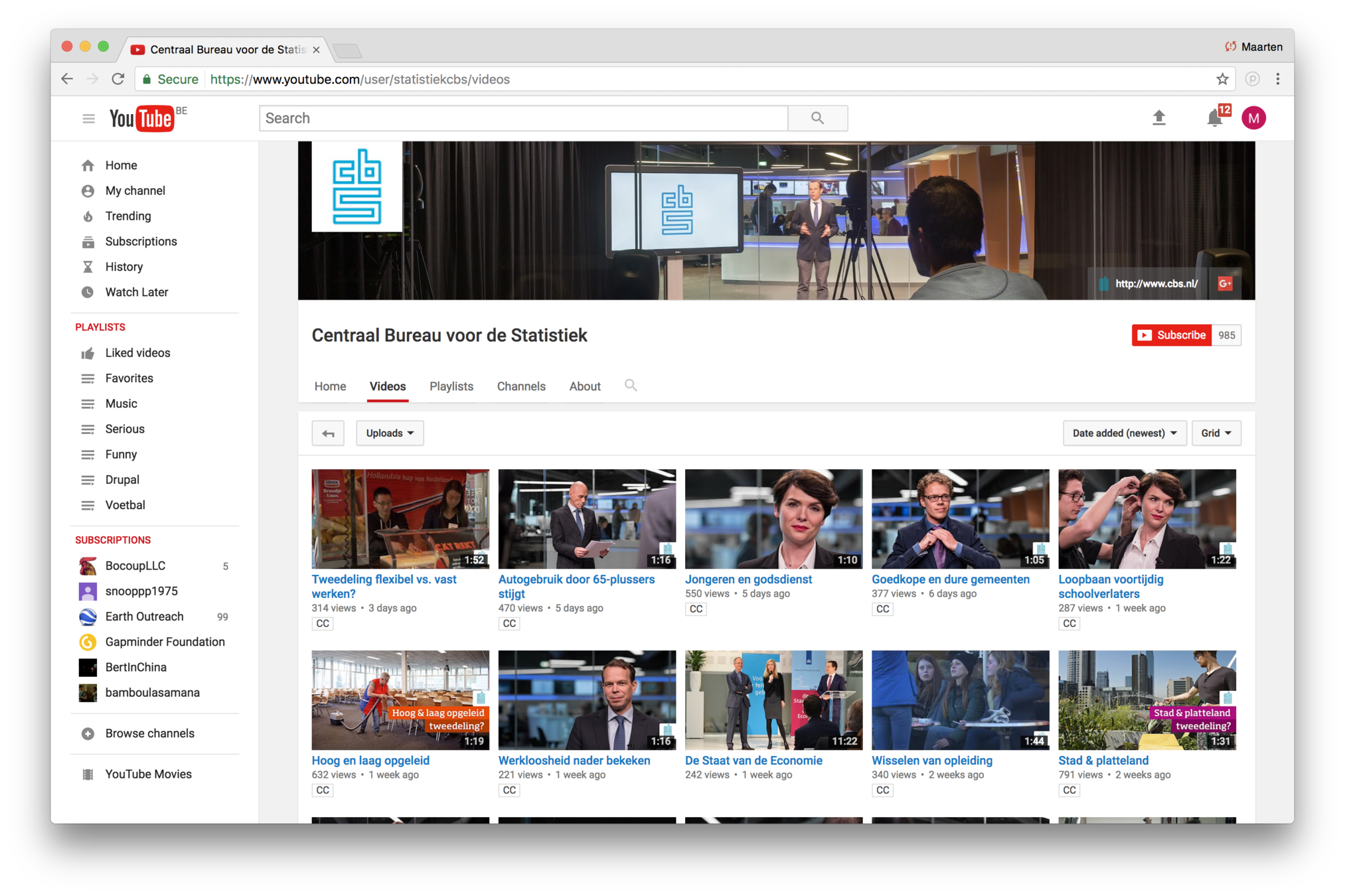Image resolution: width=1345 pixels, height=896 pixels.
Task: Open the notifications bell
Action: pyautogui.click(x=1214, y=118)
